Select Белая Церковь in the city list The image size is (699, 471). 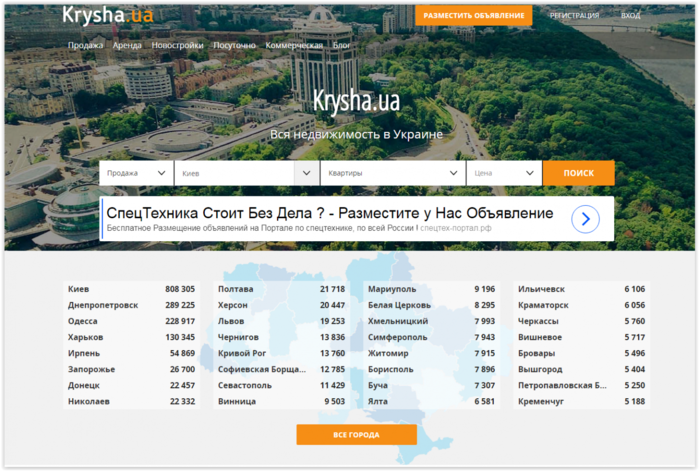click(x=399, y=305)
